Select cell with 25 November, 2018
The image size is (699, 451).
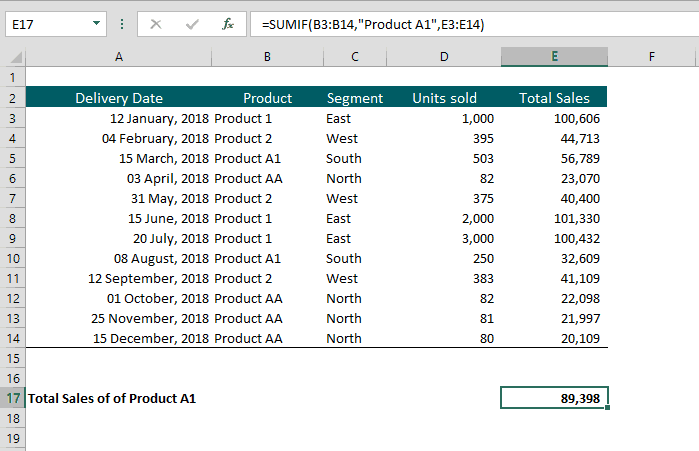(119, 319)
